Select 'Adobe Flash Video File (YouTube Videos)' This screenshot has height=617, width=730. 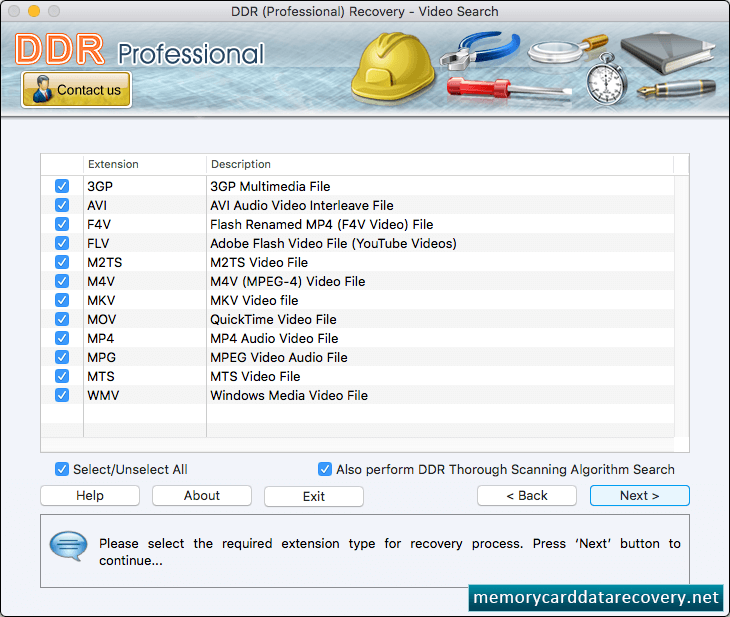coord(333,244)
